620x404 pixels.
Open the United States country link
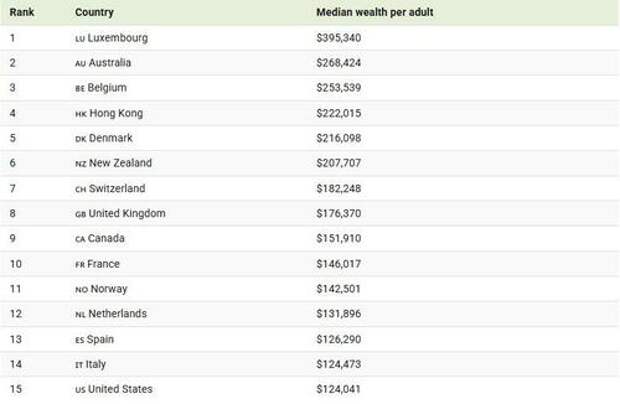[x=120, y=389]
